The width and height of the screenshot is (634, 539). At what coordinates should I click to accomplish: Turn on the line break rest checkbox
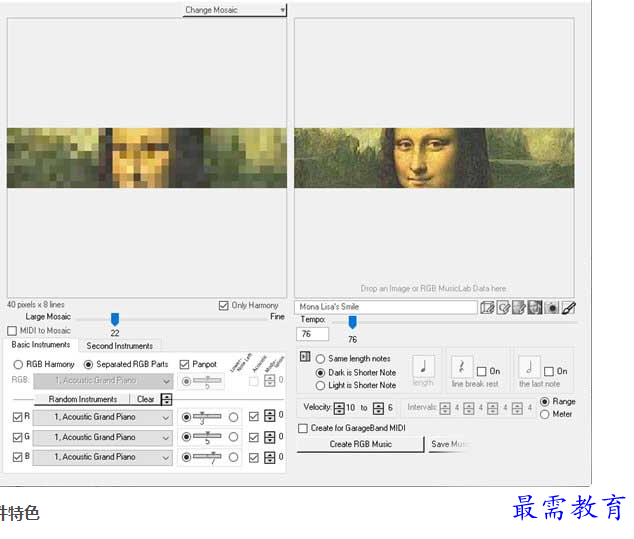click(x=481, y=372)
